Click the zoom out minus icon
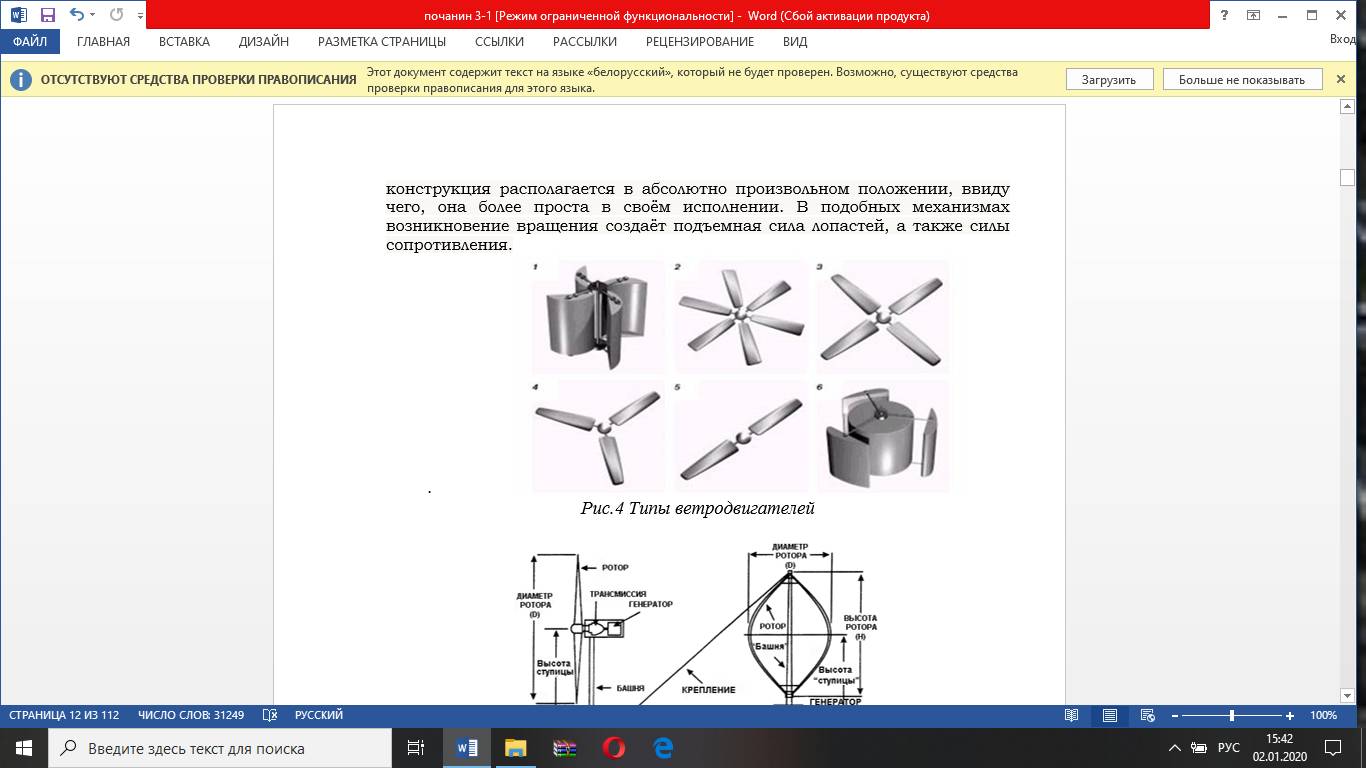The width and height of the screenshot is (1366, 768). click(x=1175, y=716)
